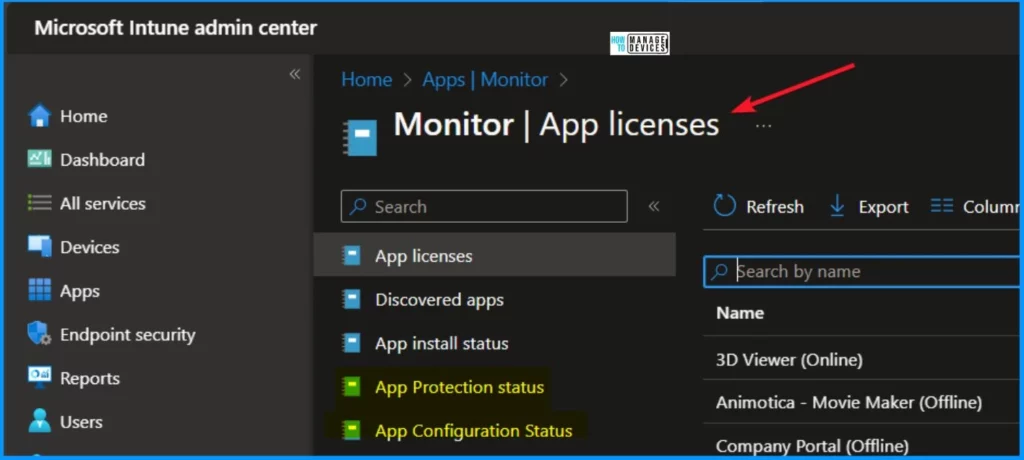The height and width of the screenshot is (460, 1024).
Task: Open Users from the sidebar
Action: (82, 423)
